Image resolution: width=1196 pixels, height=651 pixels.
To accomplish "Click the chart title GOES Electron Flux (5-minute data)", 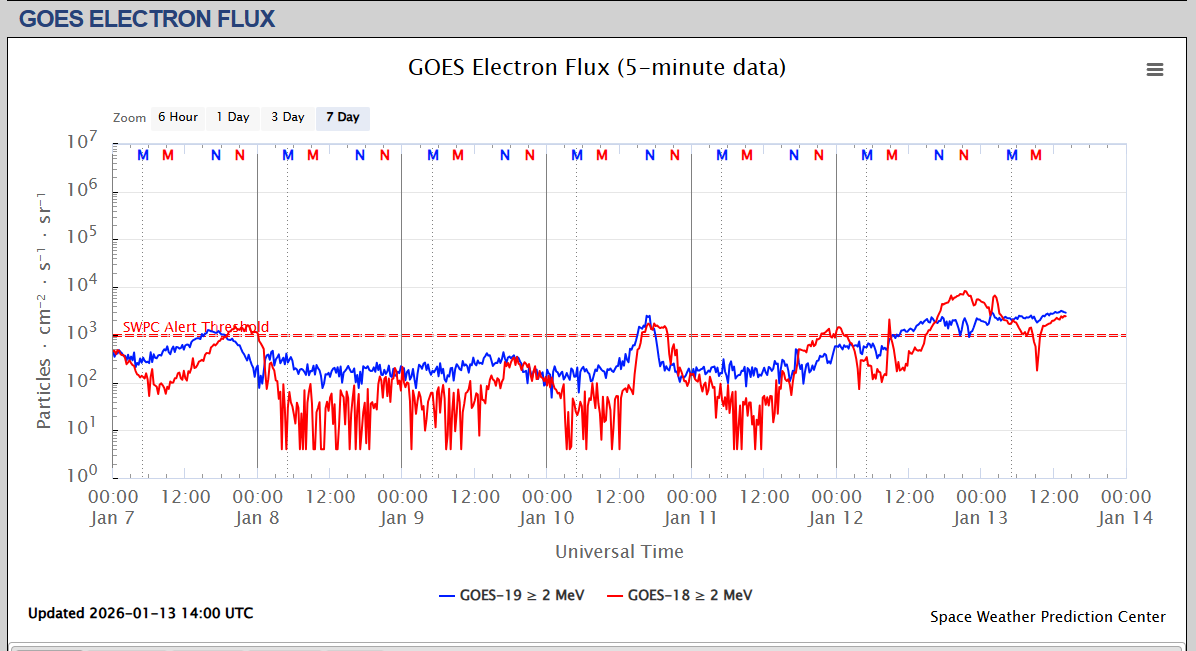I will click(x=596, y=67).
